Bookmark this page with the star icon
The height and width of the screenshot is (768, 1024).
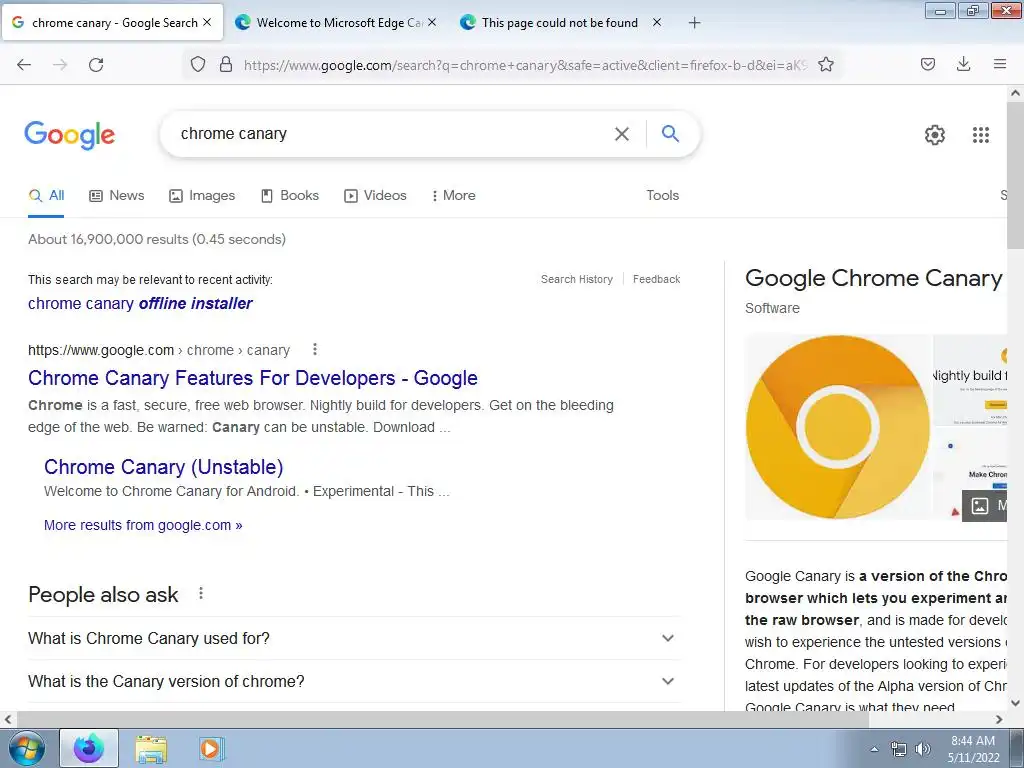[x=826, y=64]
